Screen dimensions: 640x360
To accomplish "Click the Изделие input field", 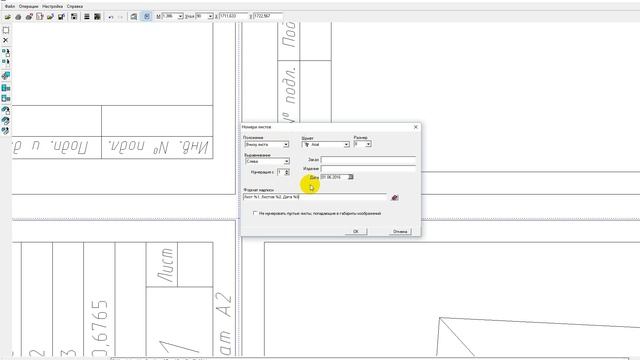I will (368, 168).
